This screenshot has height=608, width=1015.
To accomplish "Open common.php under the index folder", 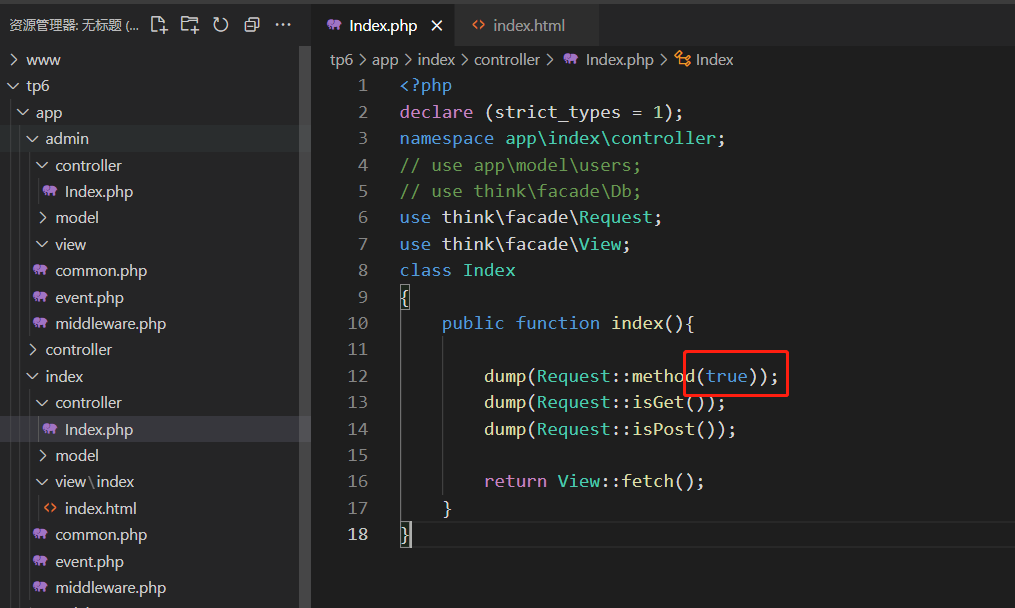I will coord(155,535).
